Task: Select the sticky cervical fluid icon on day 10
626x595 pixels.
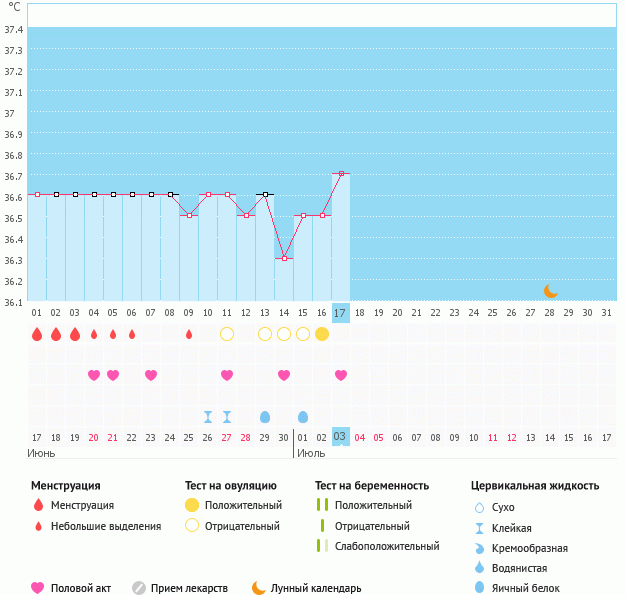Action: [208, 417]
